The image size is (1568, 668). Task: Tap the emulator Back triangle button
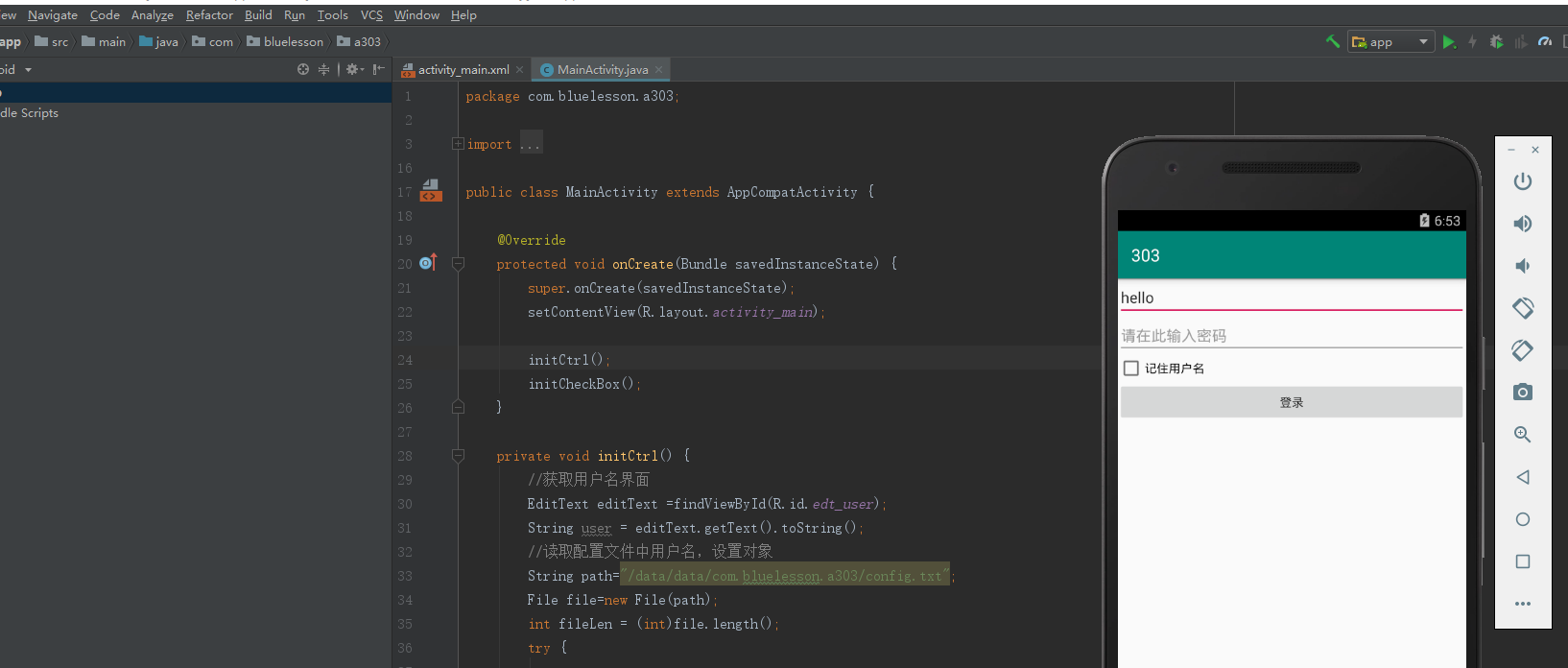[x=1523, y=477]
